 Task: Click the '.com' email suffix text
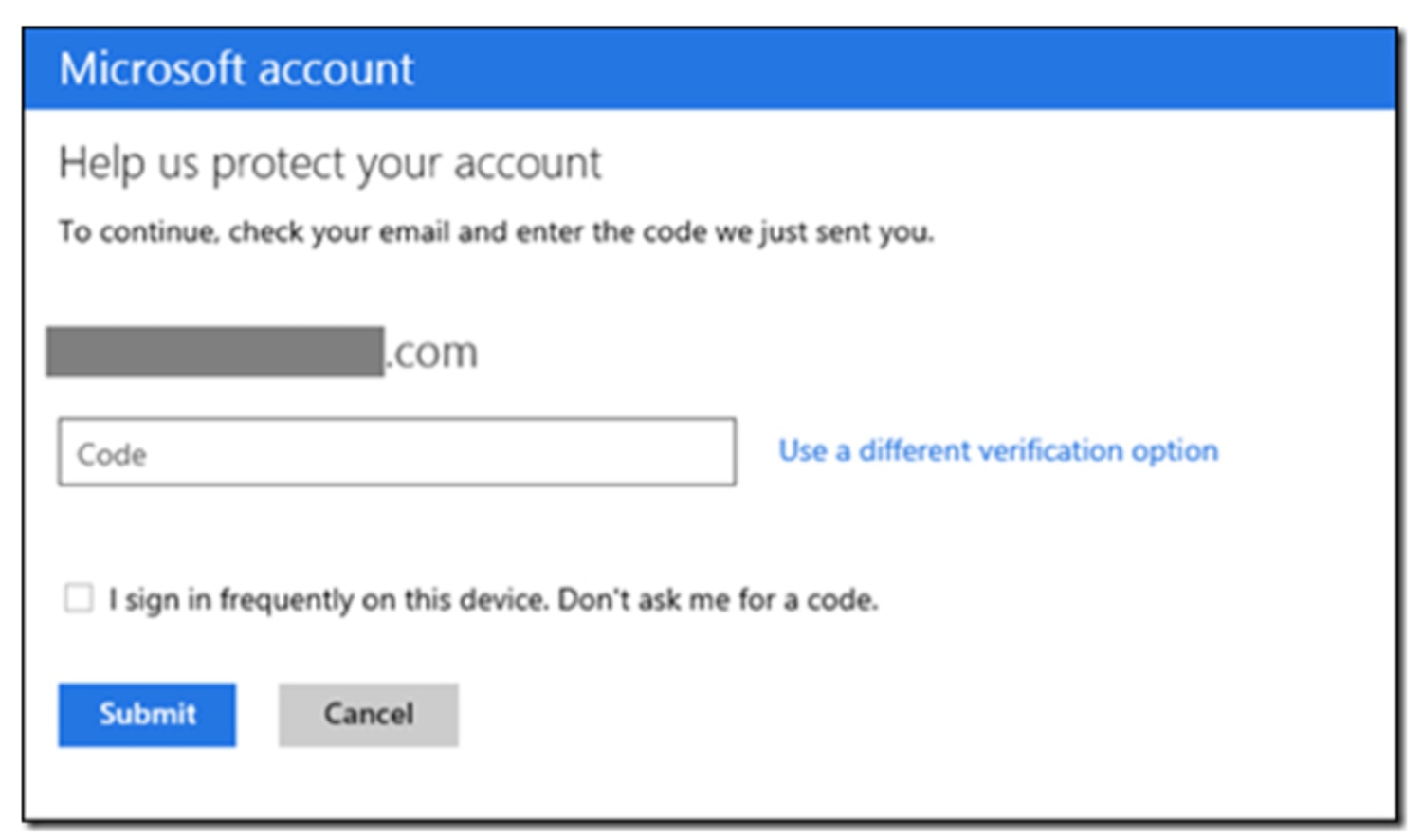click(433, 353)
